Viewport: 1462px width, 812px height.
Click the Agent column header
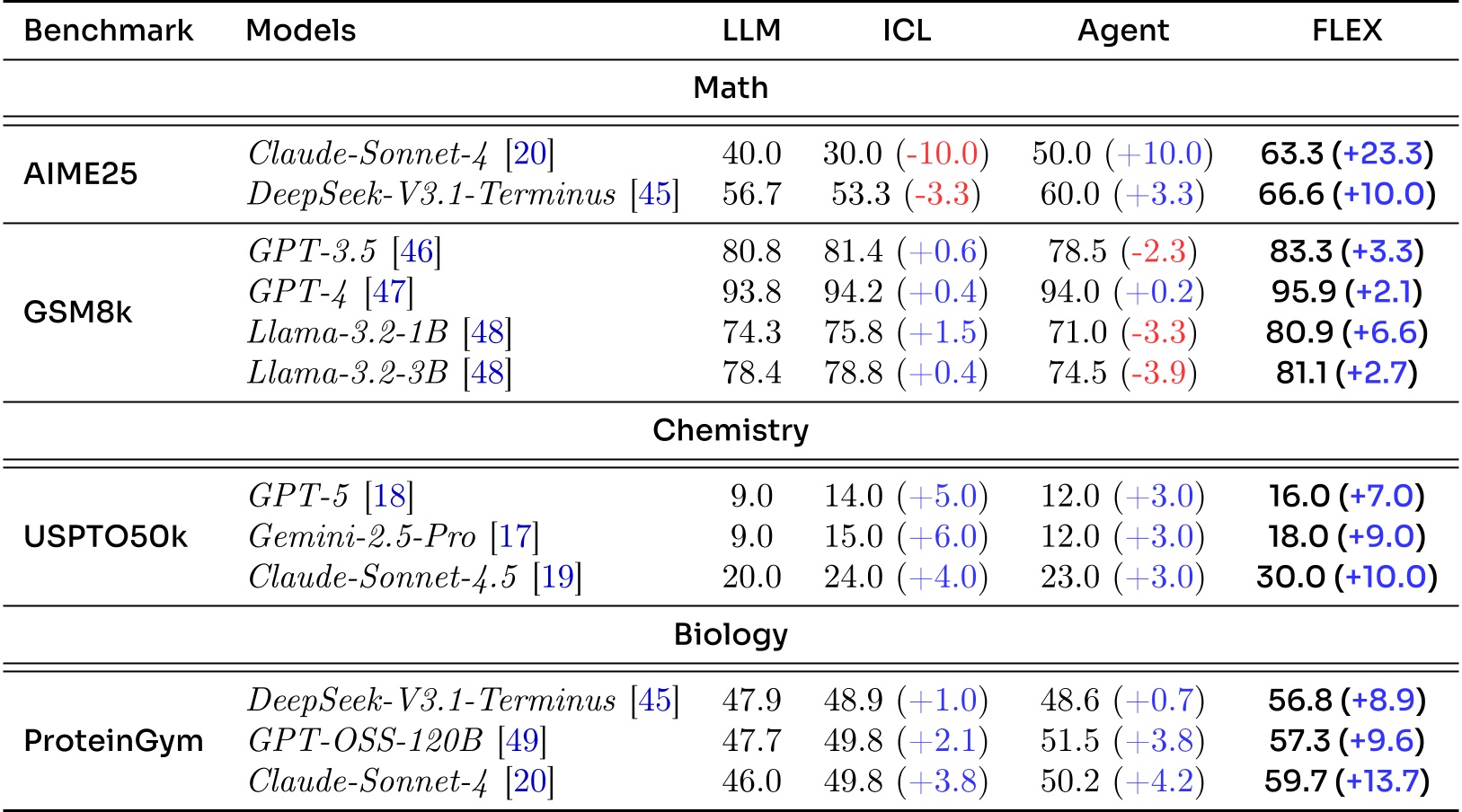tap(1122, 31)
